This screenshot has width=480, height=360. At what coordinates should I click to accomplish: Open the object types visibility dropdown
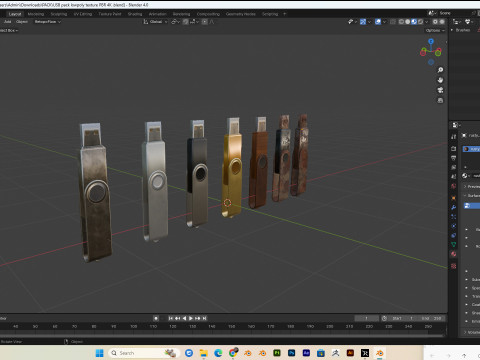352,22
